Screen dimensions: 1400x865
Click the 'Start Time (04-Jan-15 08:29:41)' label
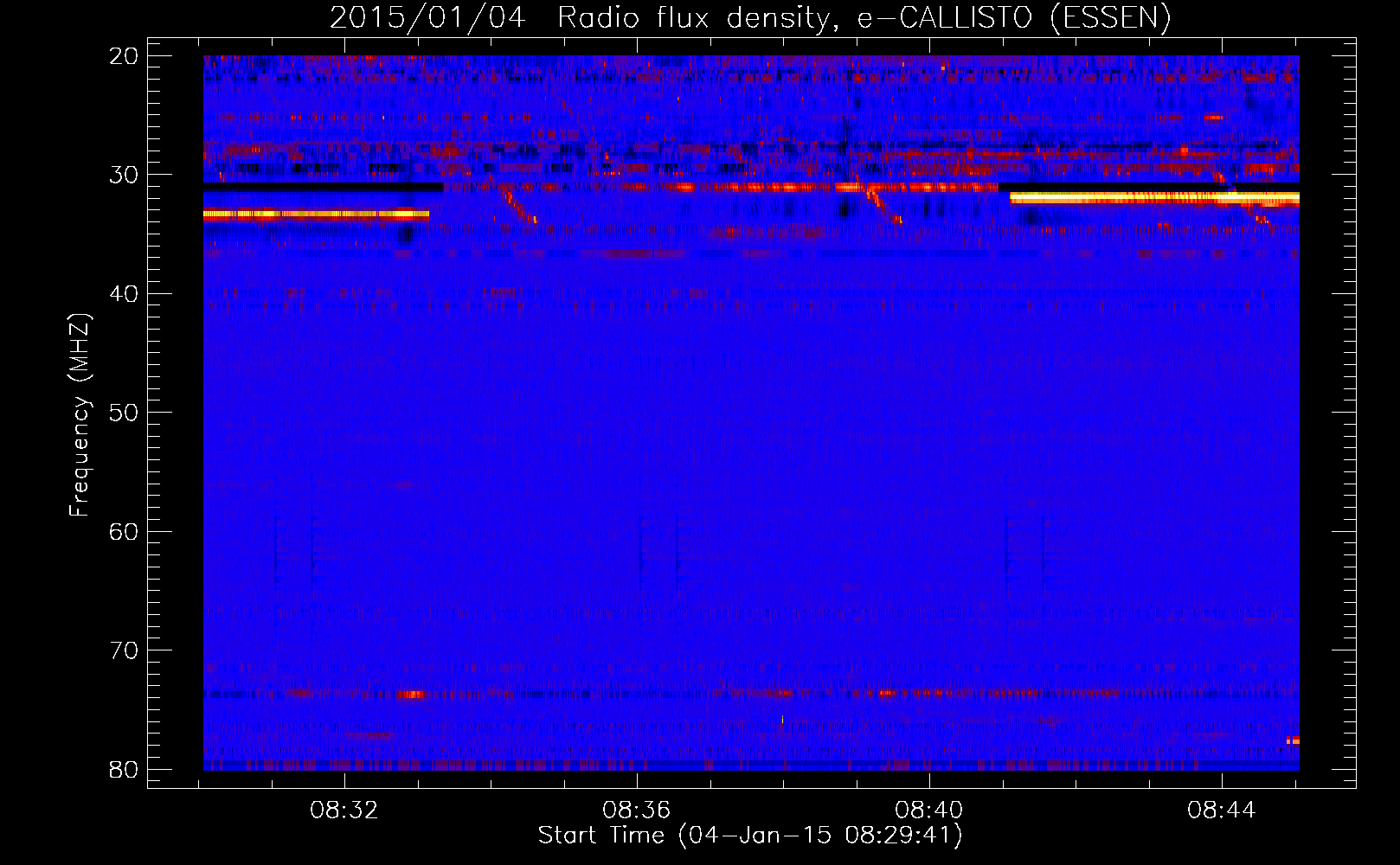click(x=750, y=836)
